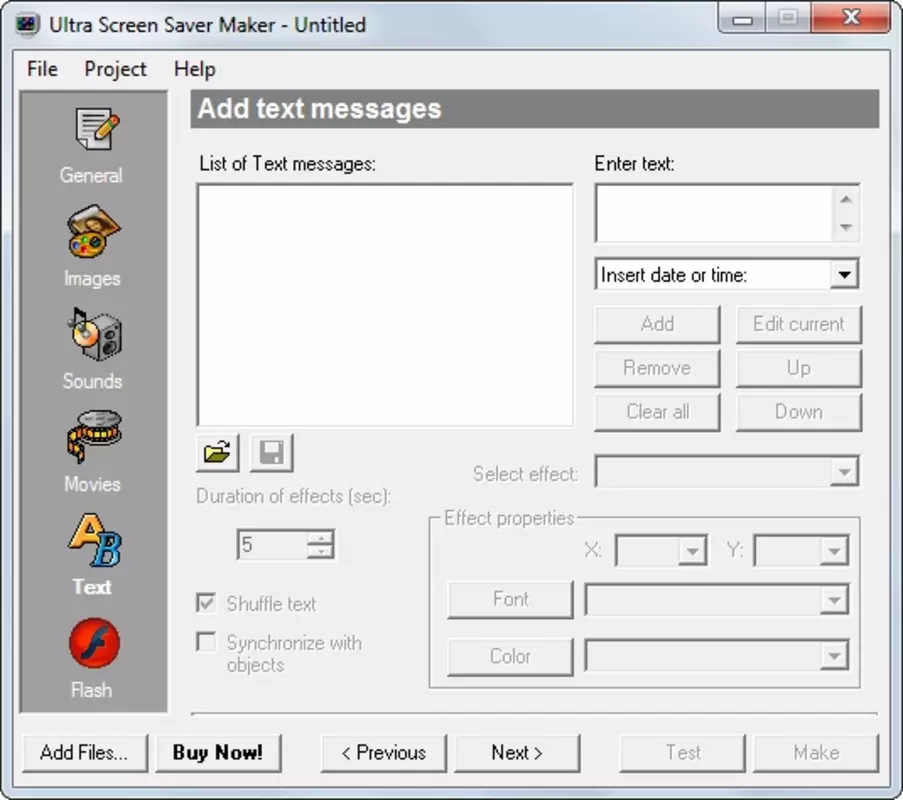
Task: Click the Buy Now! button
Action: pos(218,753)
